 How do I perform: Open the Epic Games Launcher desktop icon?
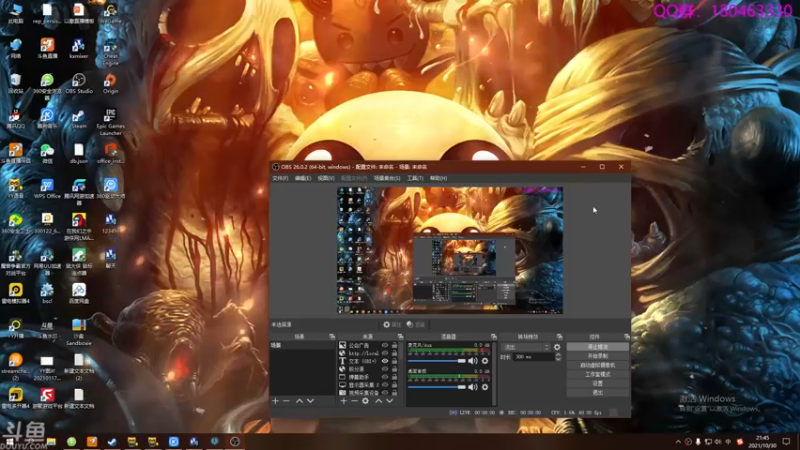110,122
